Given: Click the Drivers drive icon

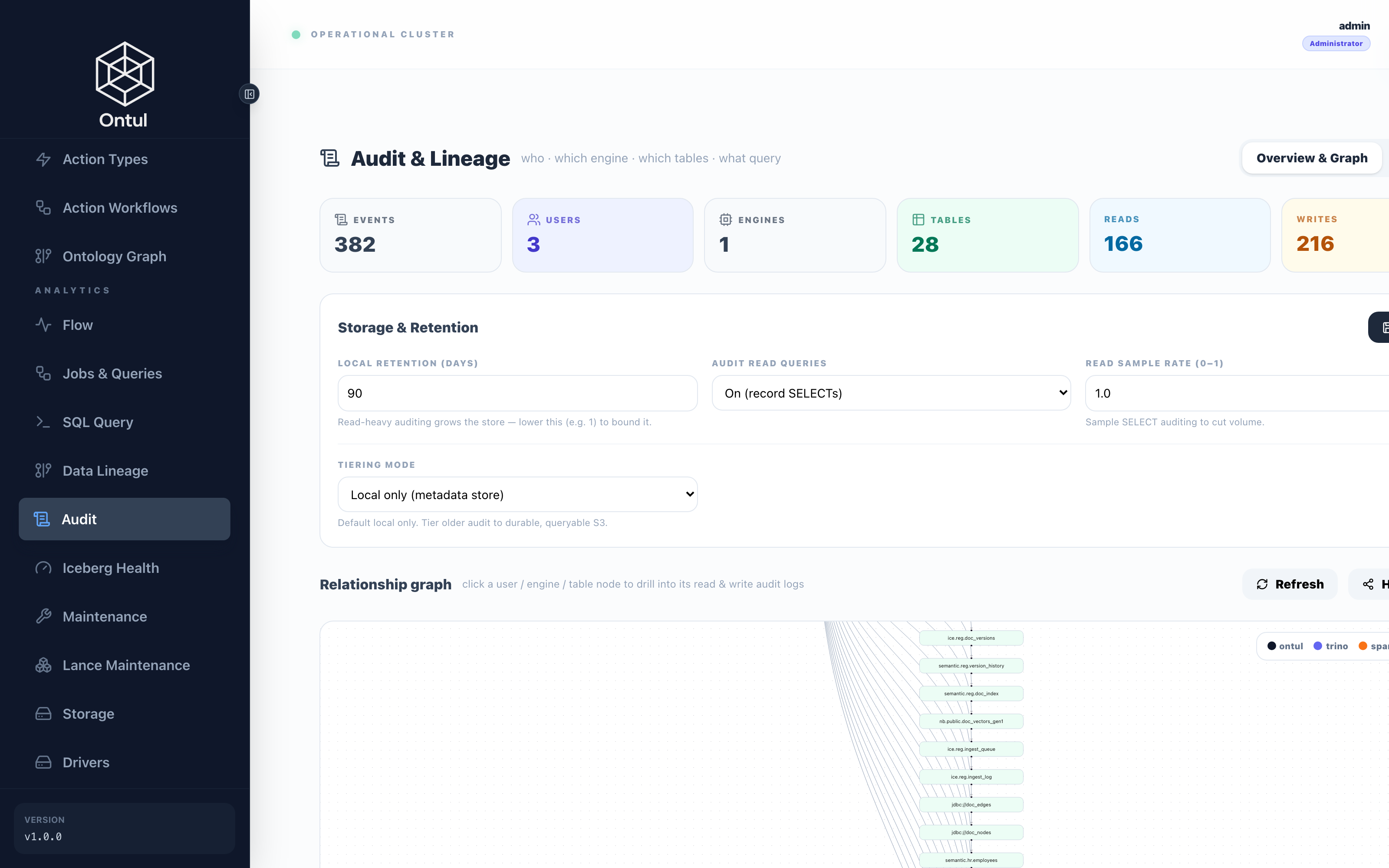Looking at the screenshot, I should coord(43,763).
